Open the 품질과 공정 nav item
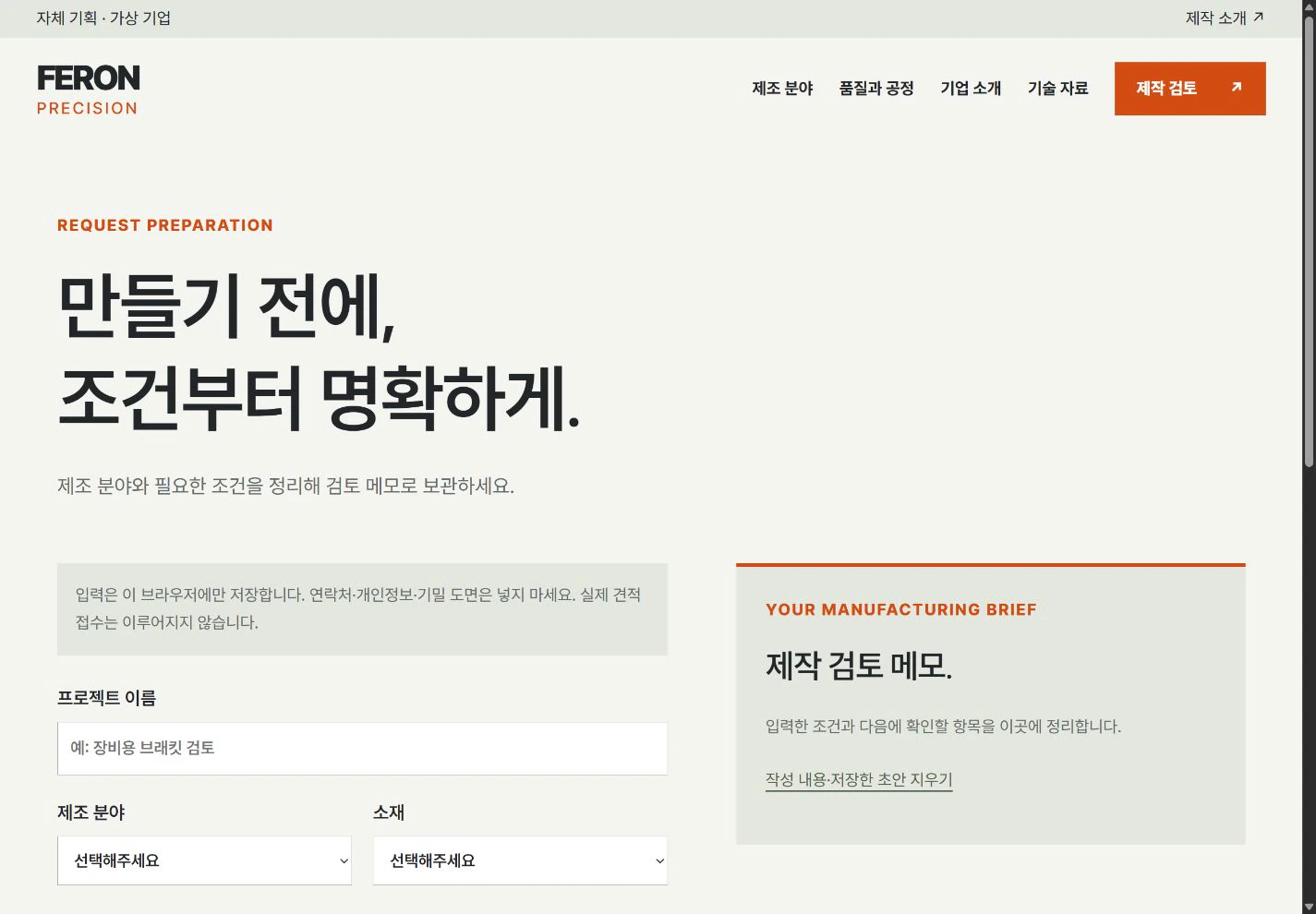The image size is (1316, 914). pos(876,89)
